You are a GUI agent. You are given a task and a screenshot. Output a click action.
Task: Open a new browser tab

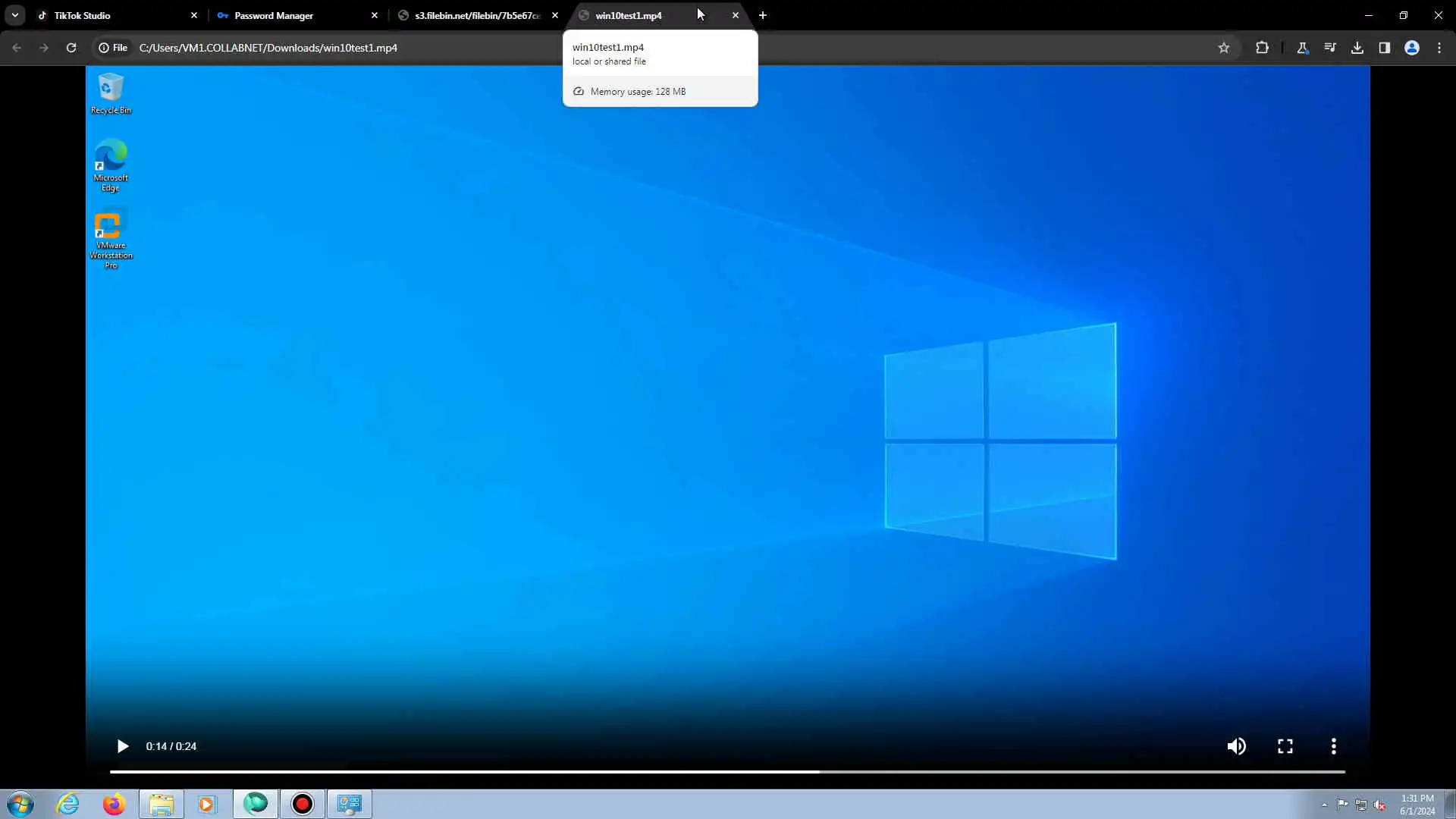click(x=763, y=15)
